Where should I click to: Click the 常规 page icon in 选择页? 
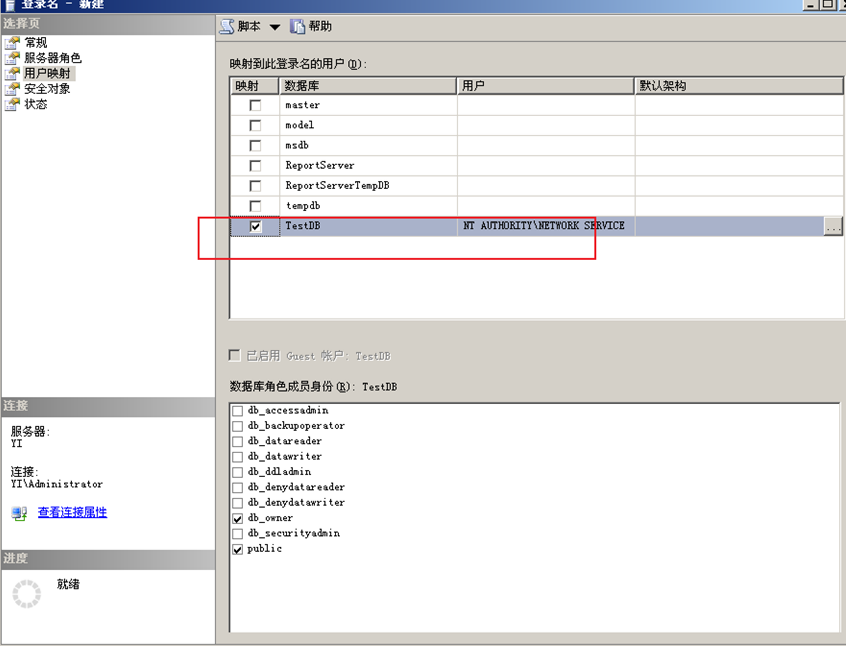[12, 43]
